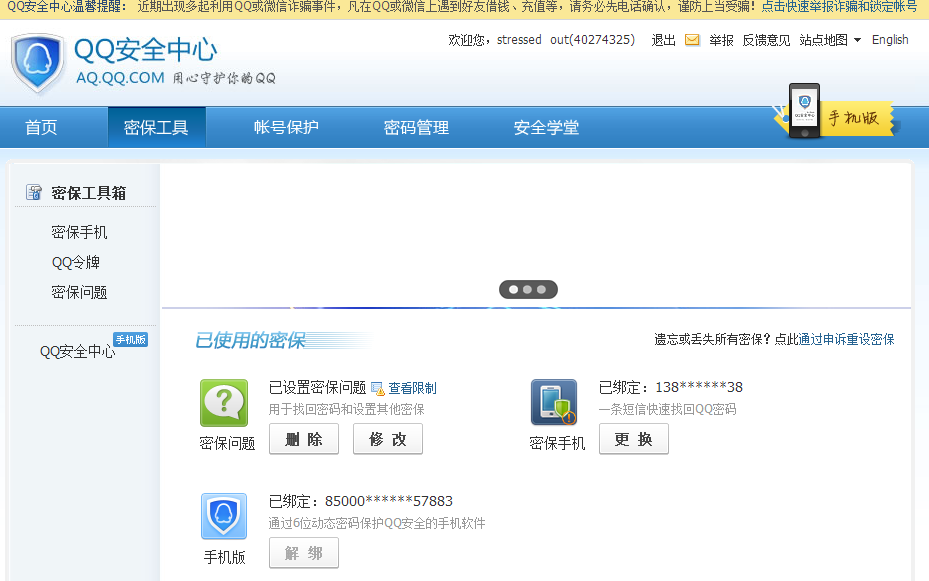Open the 密码管理 tab

417,127
